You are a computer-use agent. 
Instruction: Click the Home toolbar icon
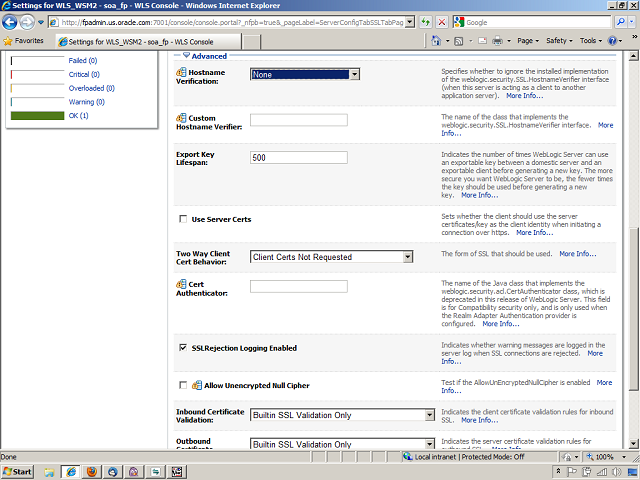point(436,40)
